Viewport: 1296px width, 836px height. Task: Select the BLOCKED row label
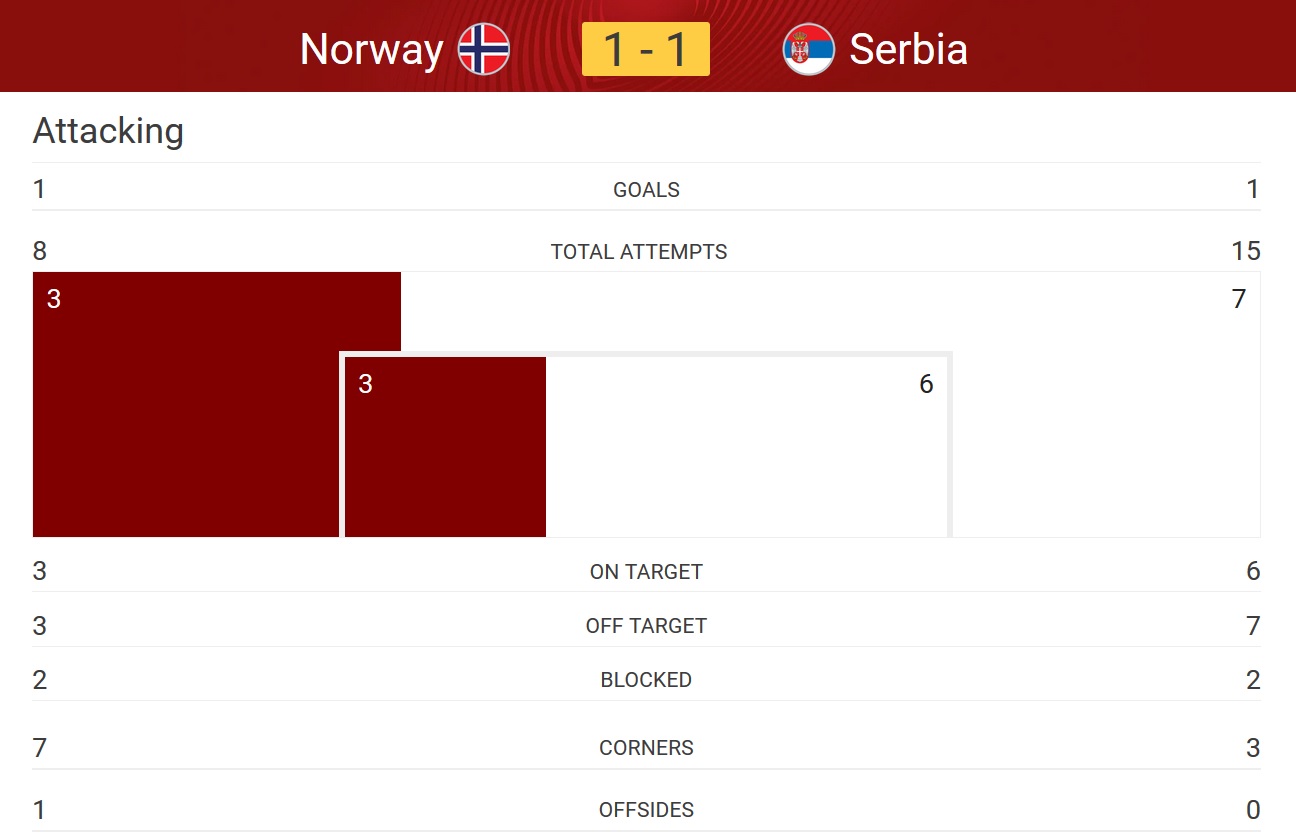[x=646, y=680]
